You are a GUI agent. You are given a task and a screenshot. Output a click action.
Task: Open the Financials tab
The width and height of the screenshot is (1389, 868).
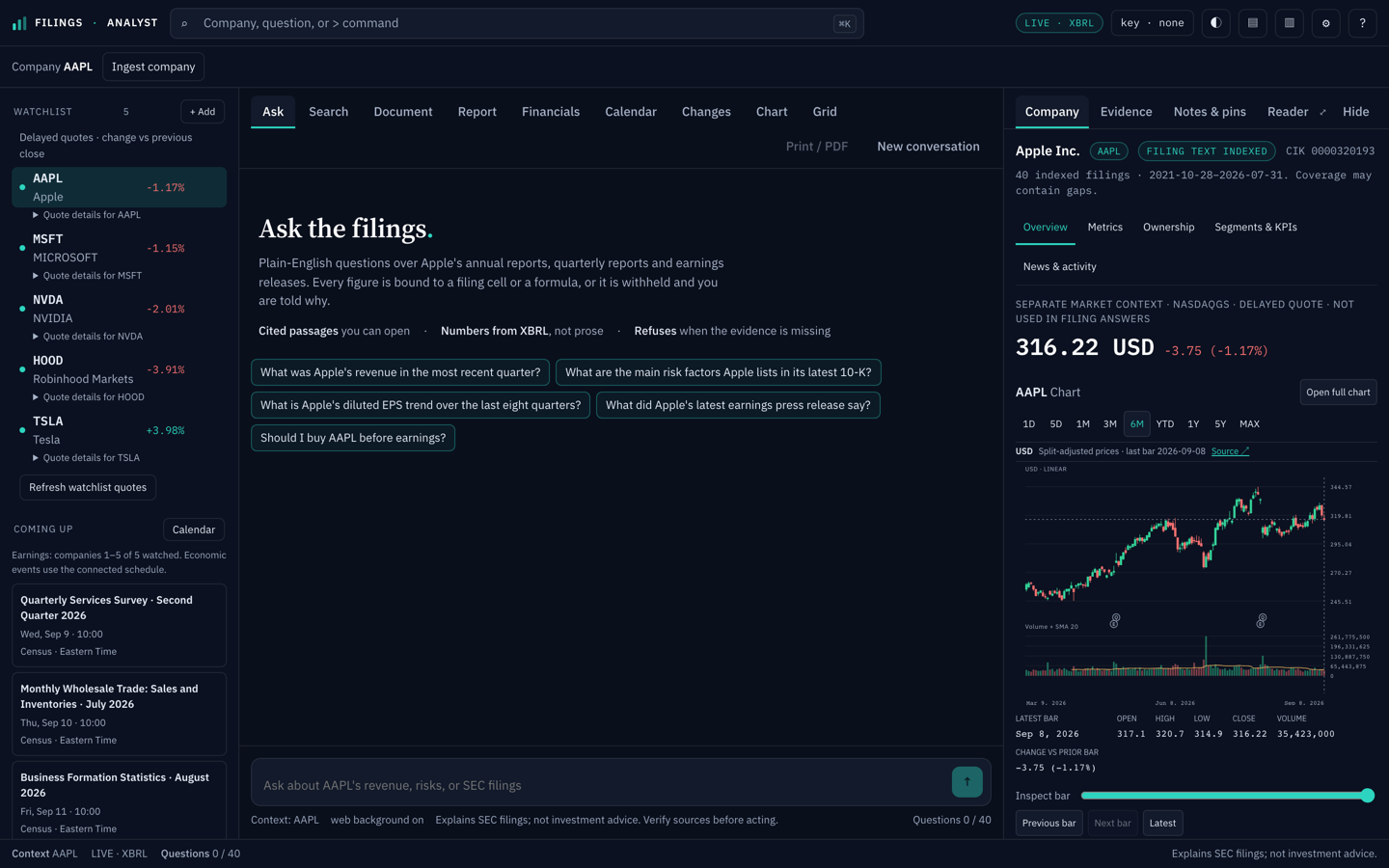click(x=551, y=112)
